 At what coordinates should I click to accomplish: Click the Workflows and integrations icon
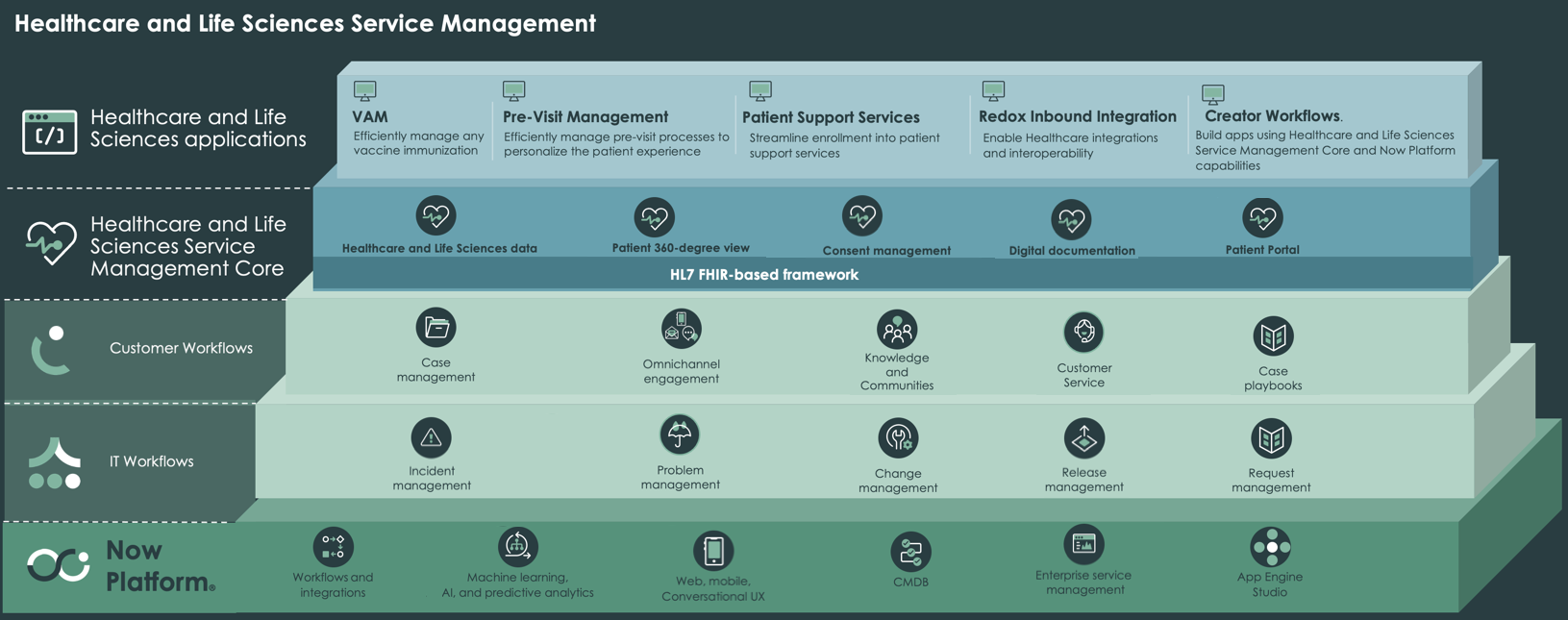point(333,547)
